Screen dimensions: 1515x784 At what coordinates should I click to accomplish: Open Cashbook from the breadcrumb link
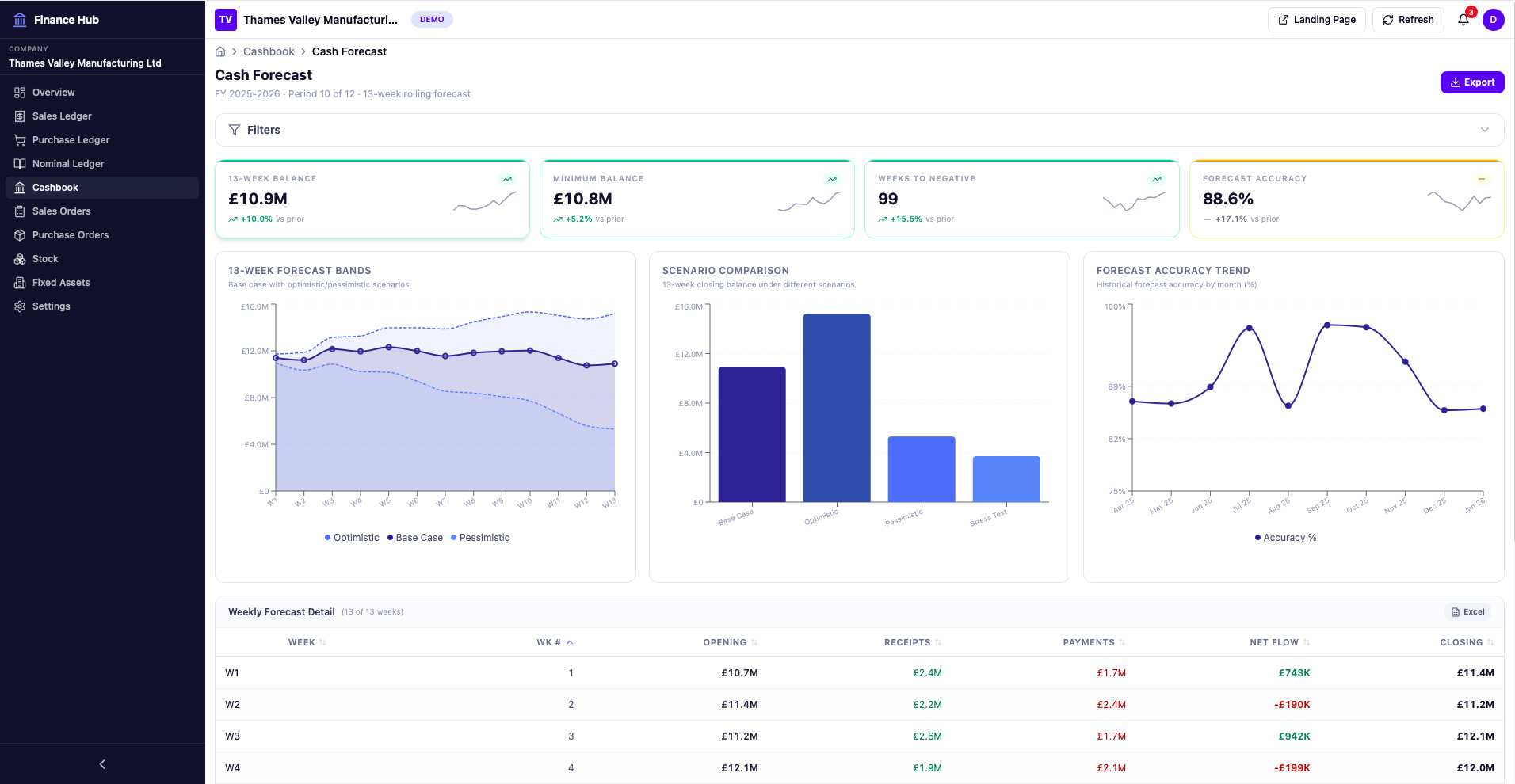[269, 51]
